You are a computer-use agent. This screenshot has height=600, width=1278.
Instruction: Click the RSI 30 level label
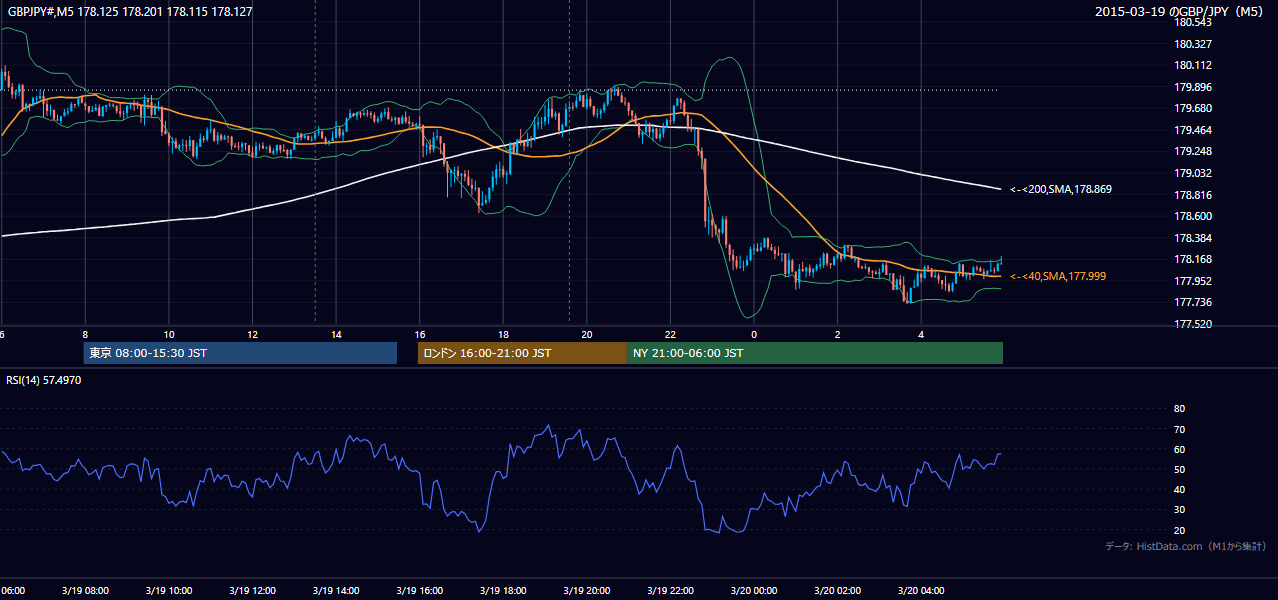pos(1179,510)
